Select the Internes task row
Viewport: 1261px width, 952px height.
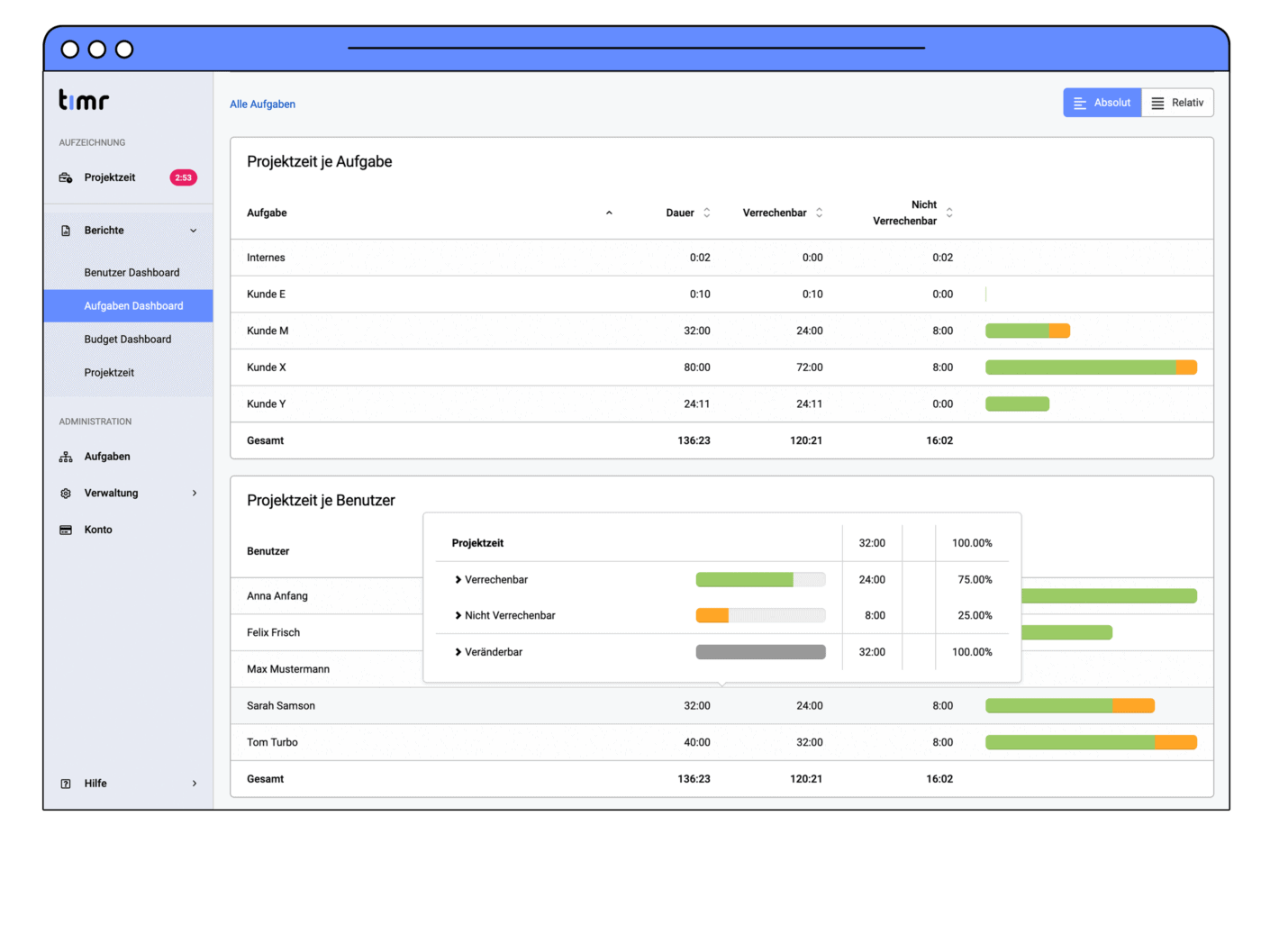click(721, 258)
